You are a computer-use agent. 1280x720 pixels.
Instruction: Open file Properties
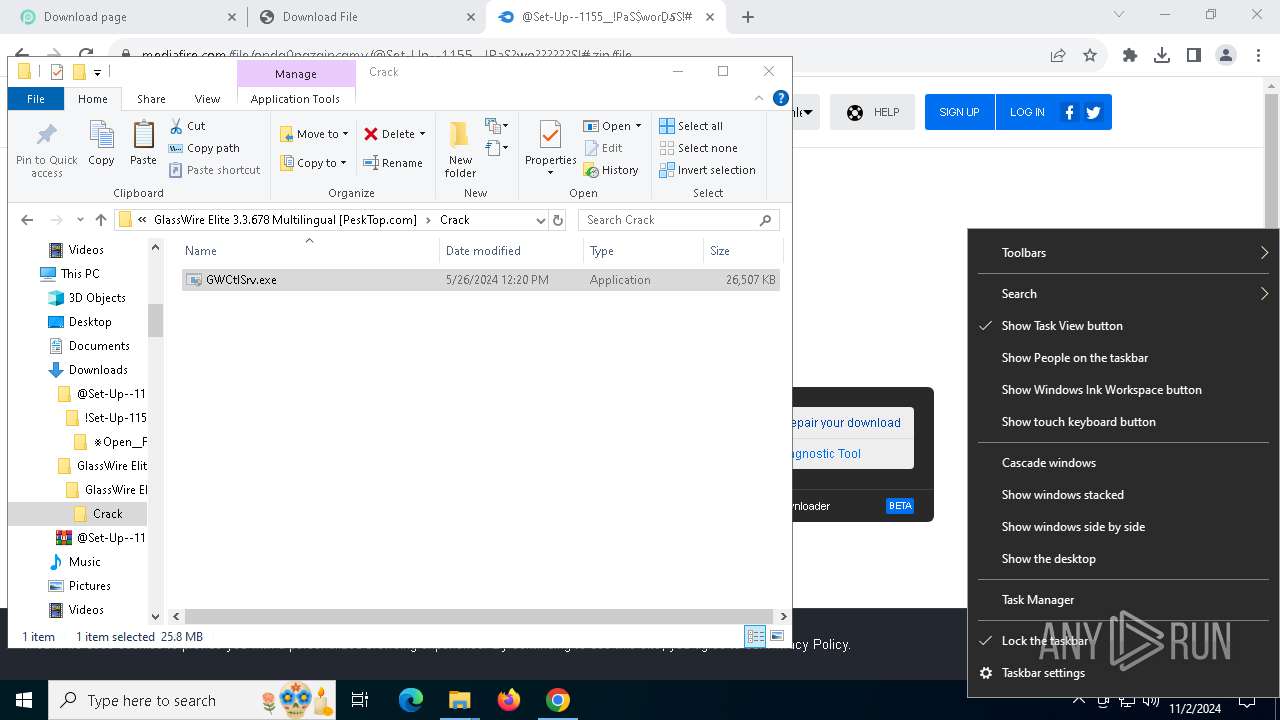coord(550,148)
